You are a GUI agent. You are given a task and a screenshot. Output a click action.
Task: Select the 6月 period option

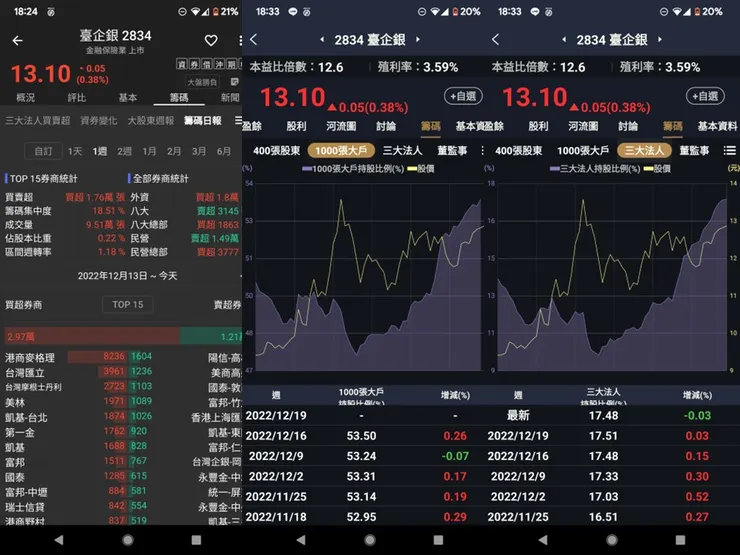(224, 151)
